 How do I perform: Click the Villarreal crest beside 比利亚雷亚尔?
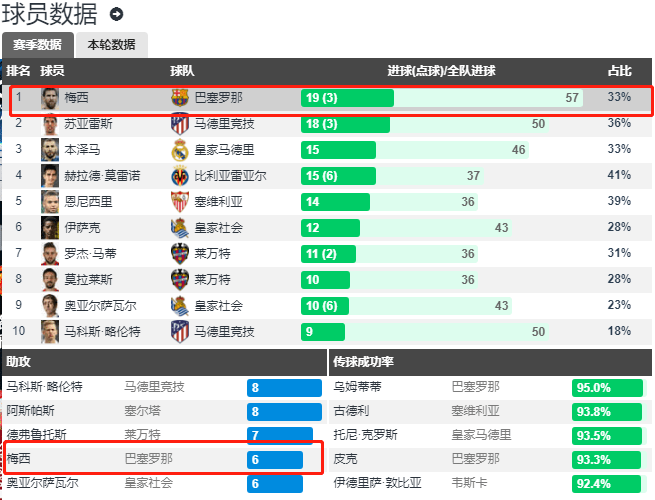(180, 176)
